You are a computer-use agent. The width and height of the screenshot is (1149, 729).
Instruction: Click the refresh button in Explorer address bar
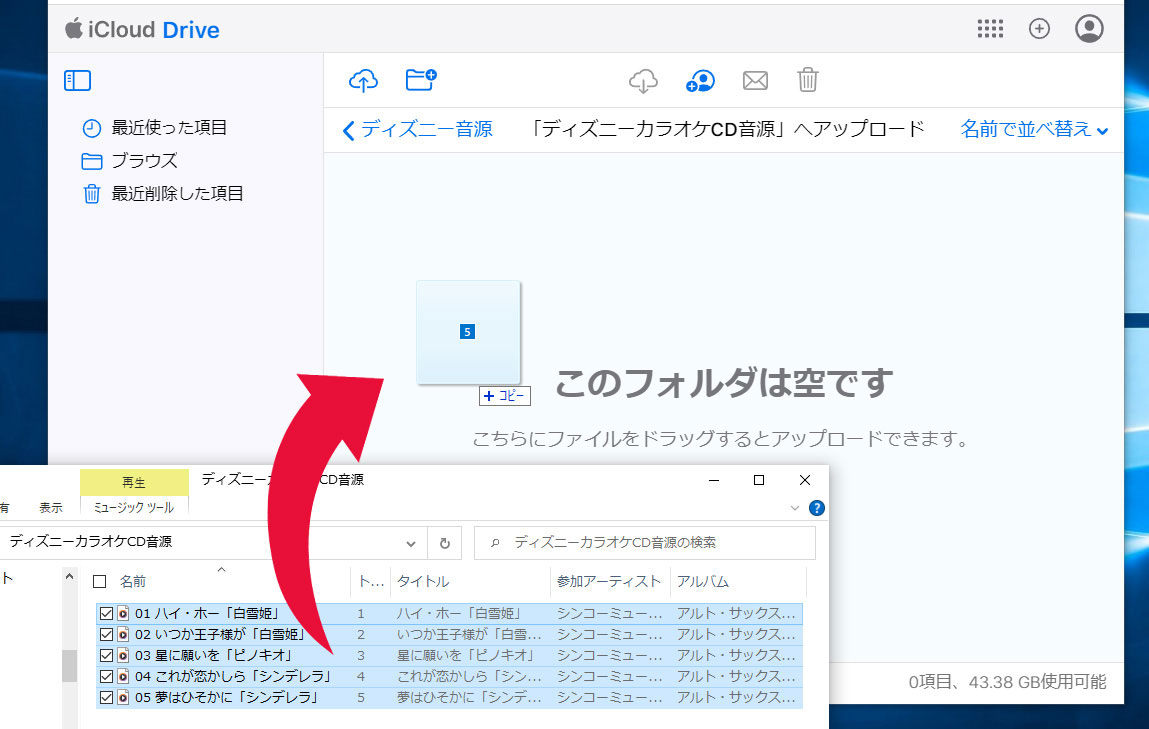445,543
